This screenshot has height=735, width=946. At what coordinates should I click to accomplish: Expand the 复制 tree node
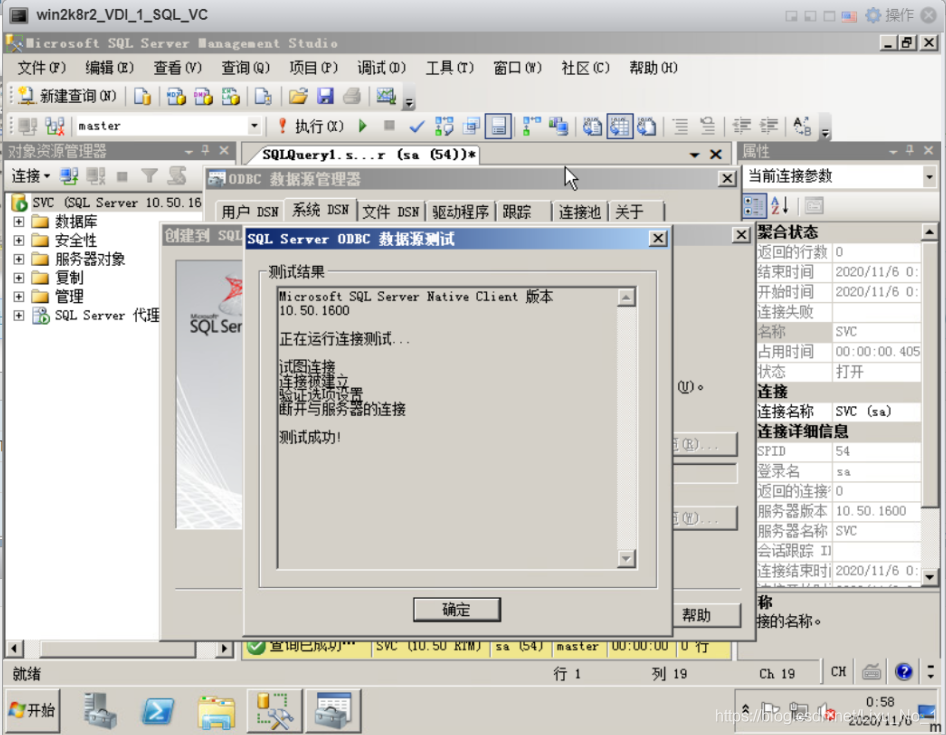(x=19, y=278)
